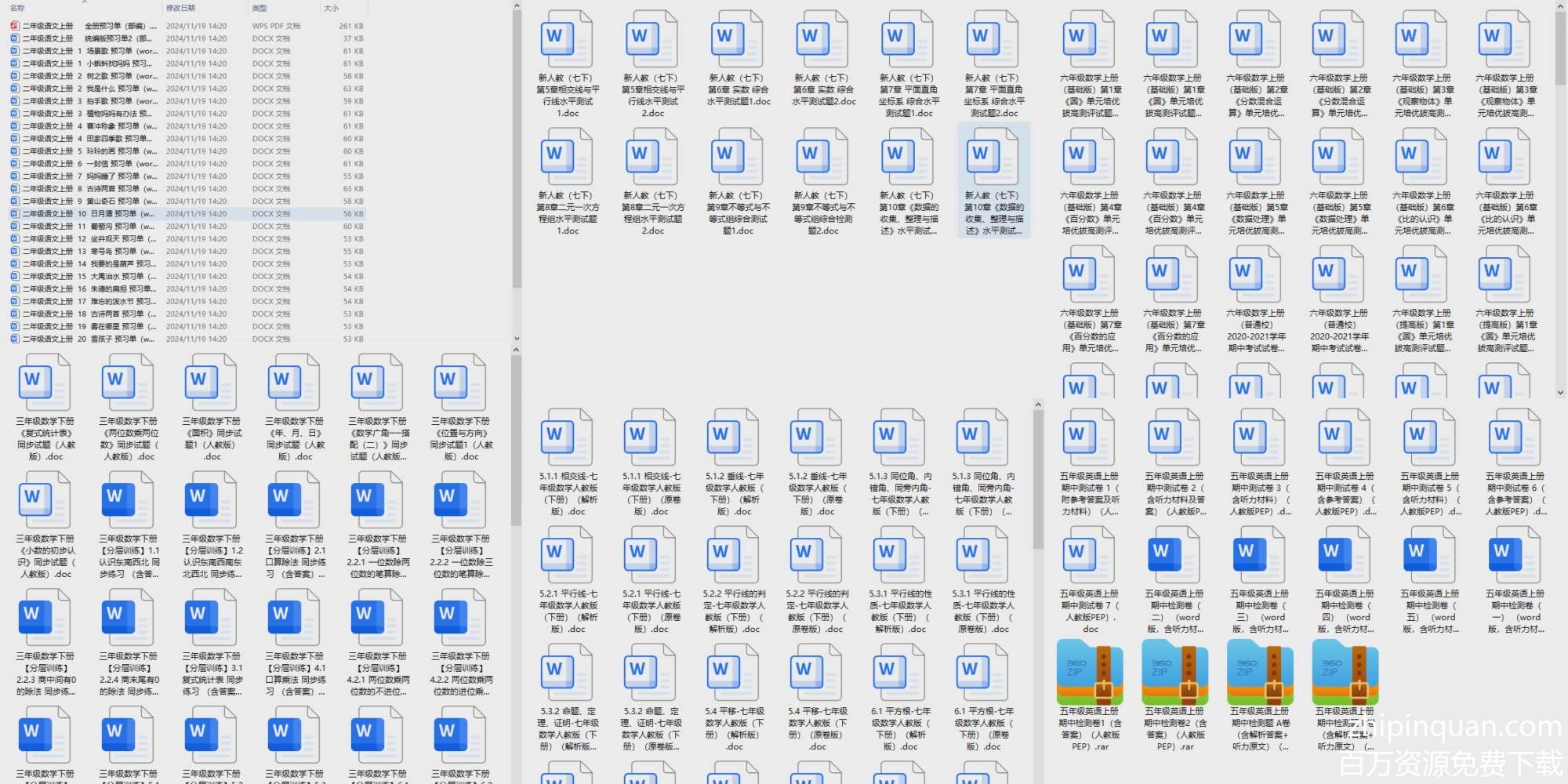Select Word icon for 第5章相交线与平行线水平测试 1.doc

567,39
